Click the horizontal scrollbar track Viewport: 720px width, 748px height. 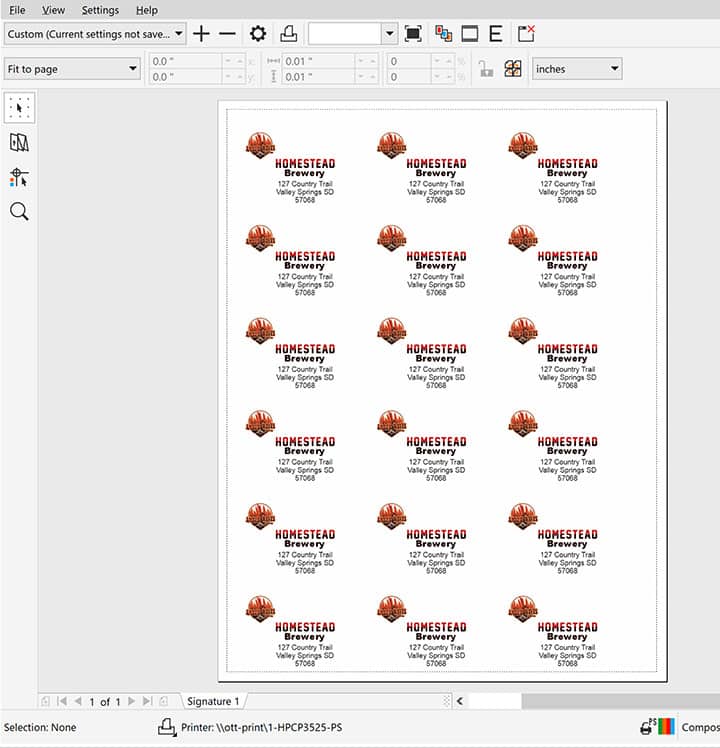pyautogui.click(x=620, y=701)
